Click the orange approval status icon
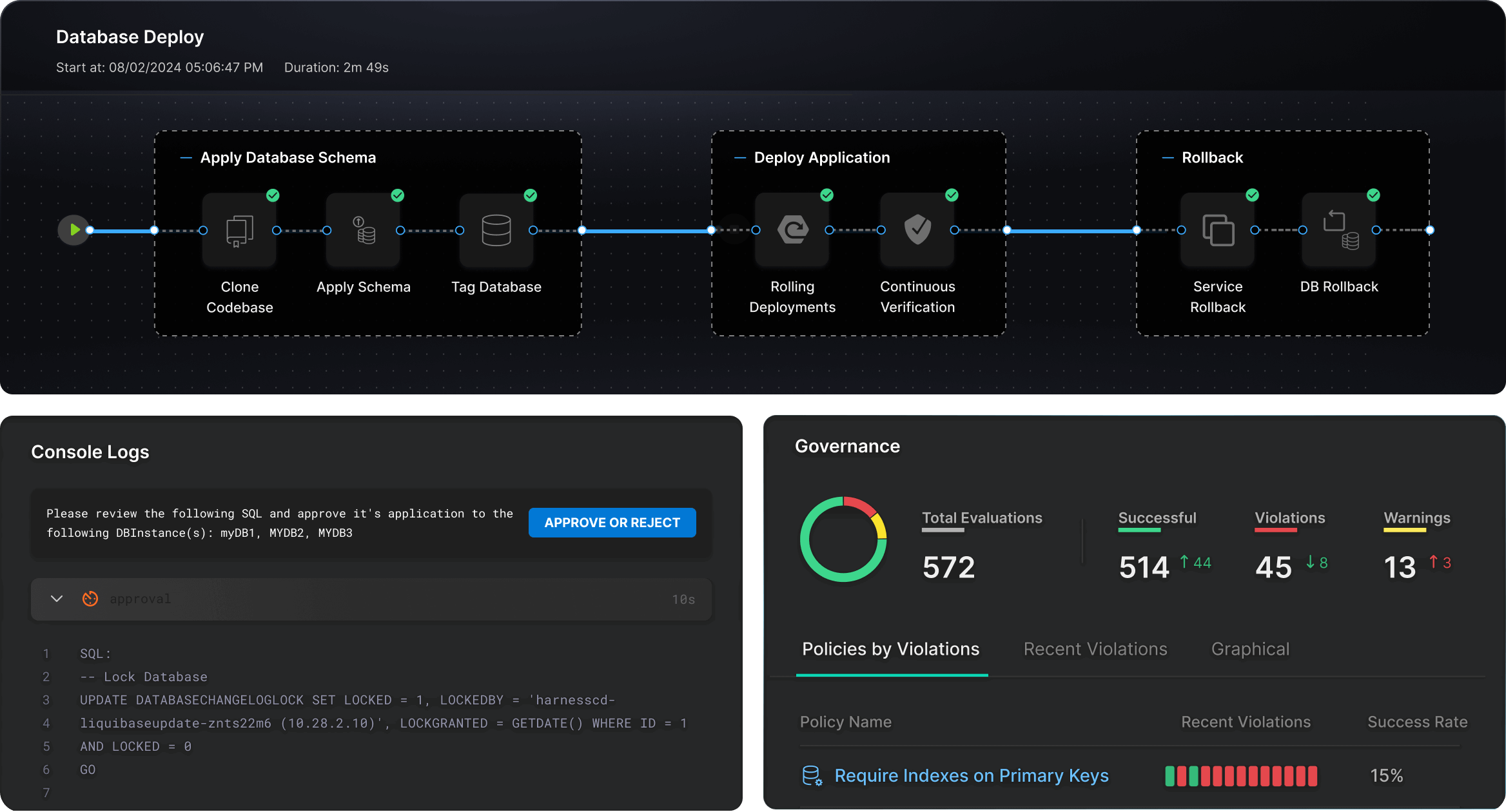The image size is (1506, 812). click(90, 599)
